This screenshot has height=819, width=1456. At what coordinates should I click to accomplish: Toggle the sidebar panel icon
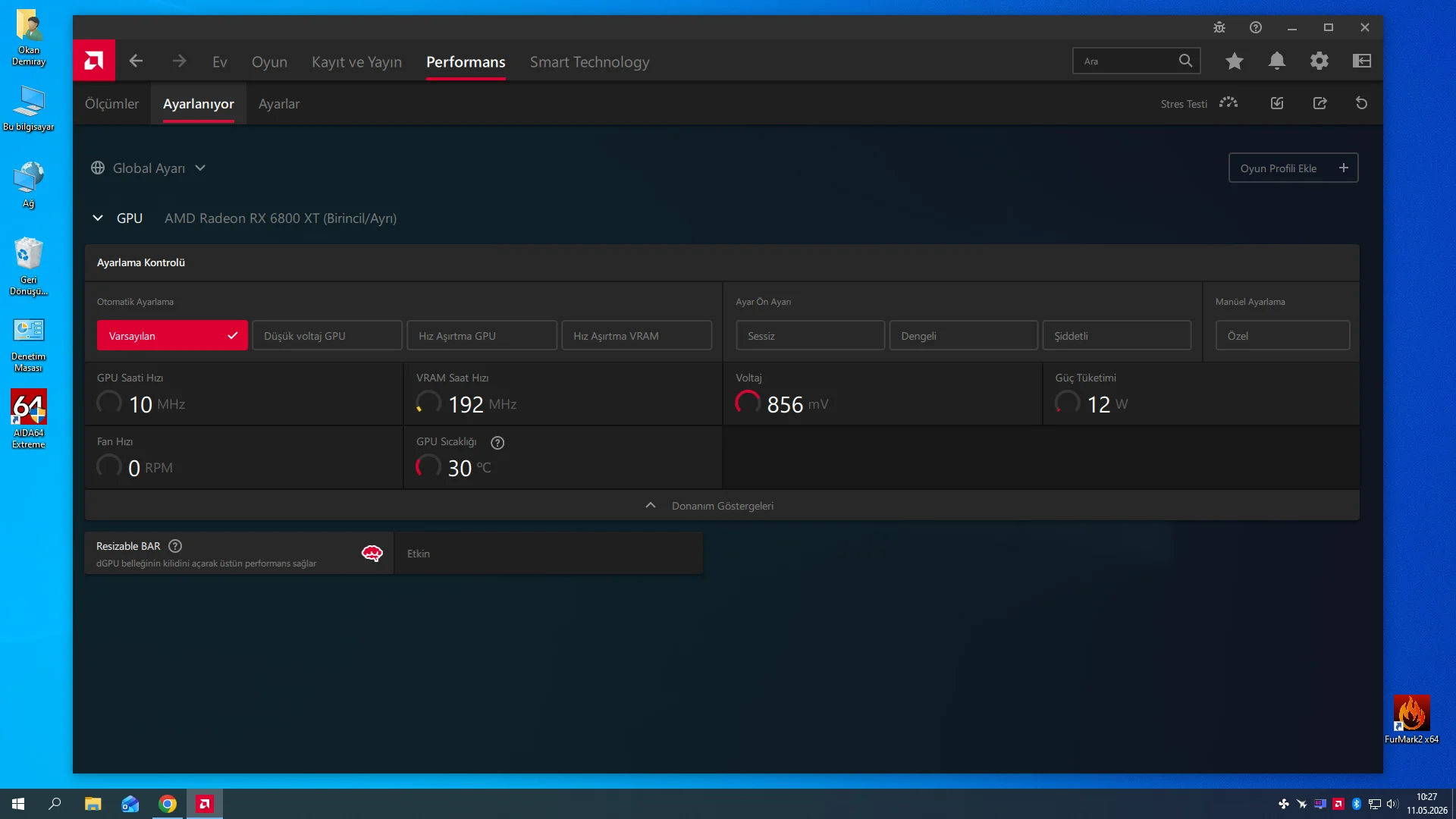[1362, 61]
